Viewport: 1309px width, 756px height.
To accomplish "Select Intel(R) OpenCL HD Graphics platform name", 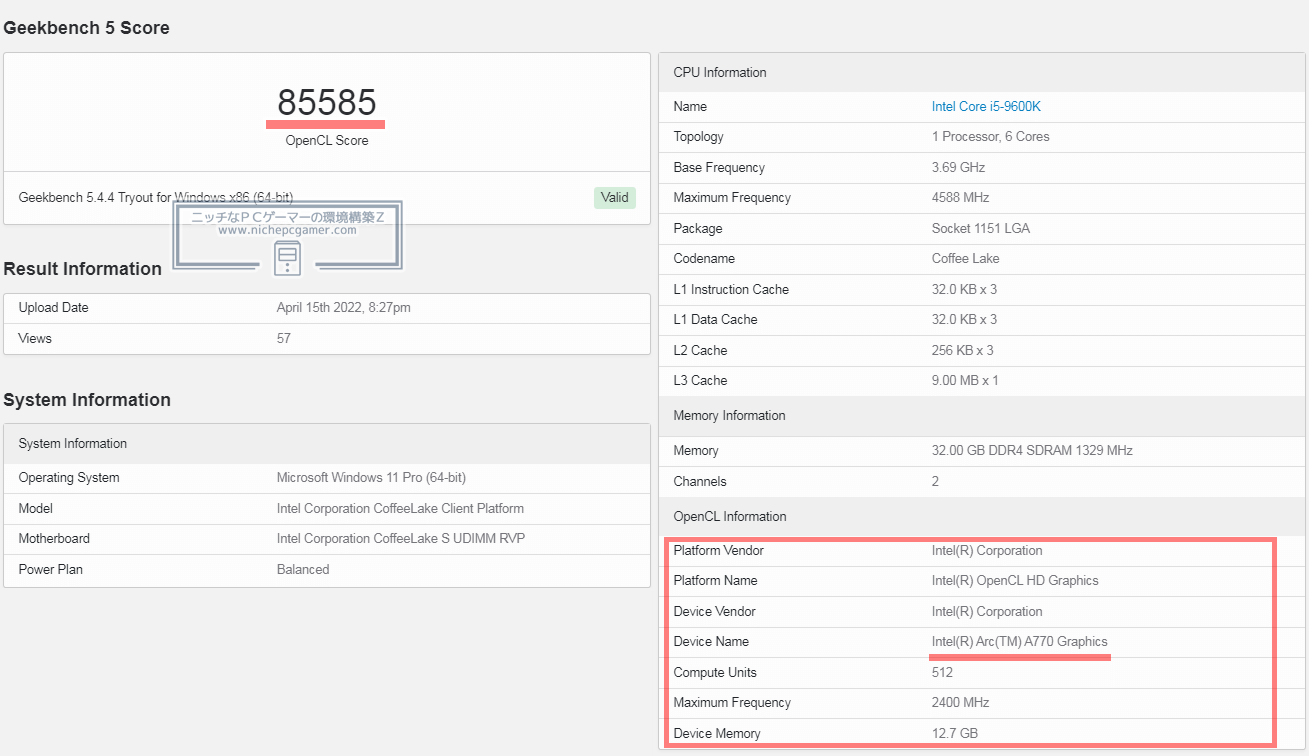I will coord(1015,580).
